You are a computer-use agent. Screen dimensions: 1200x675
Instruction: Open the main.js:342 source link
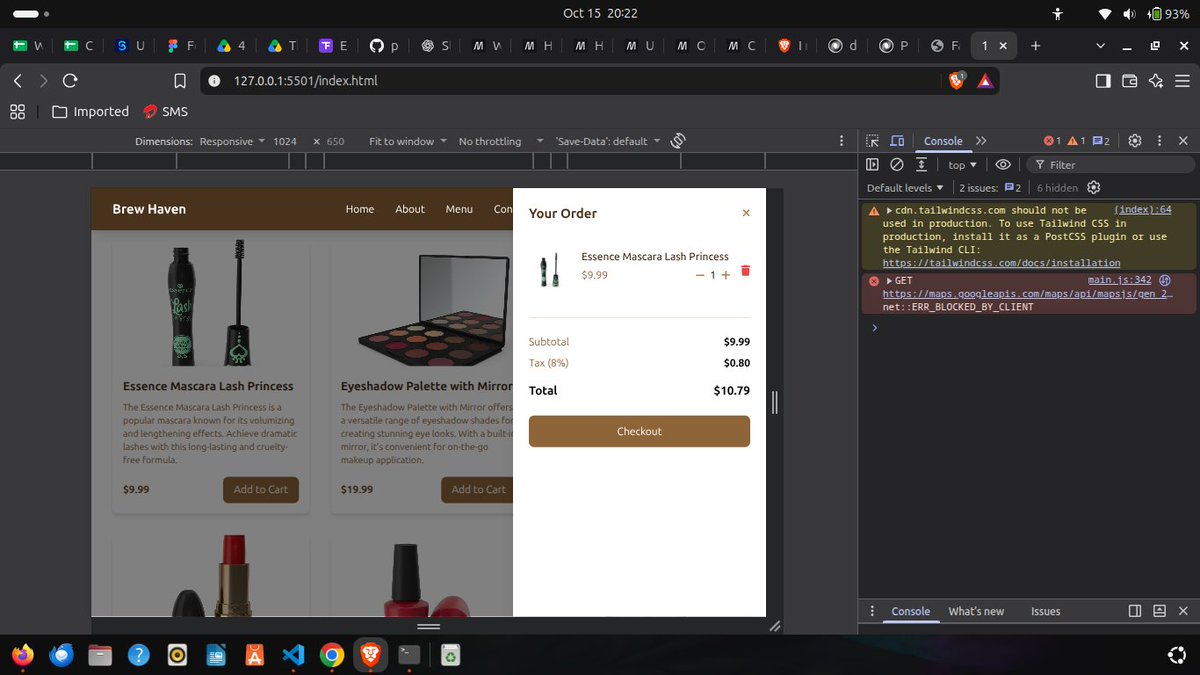pyautogui.click(x=1120, y=281)
